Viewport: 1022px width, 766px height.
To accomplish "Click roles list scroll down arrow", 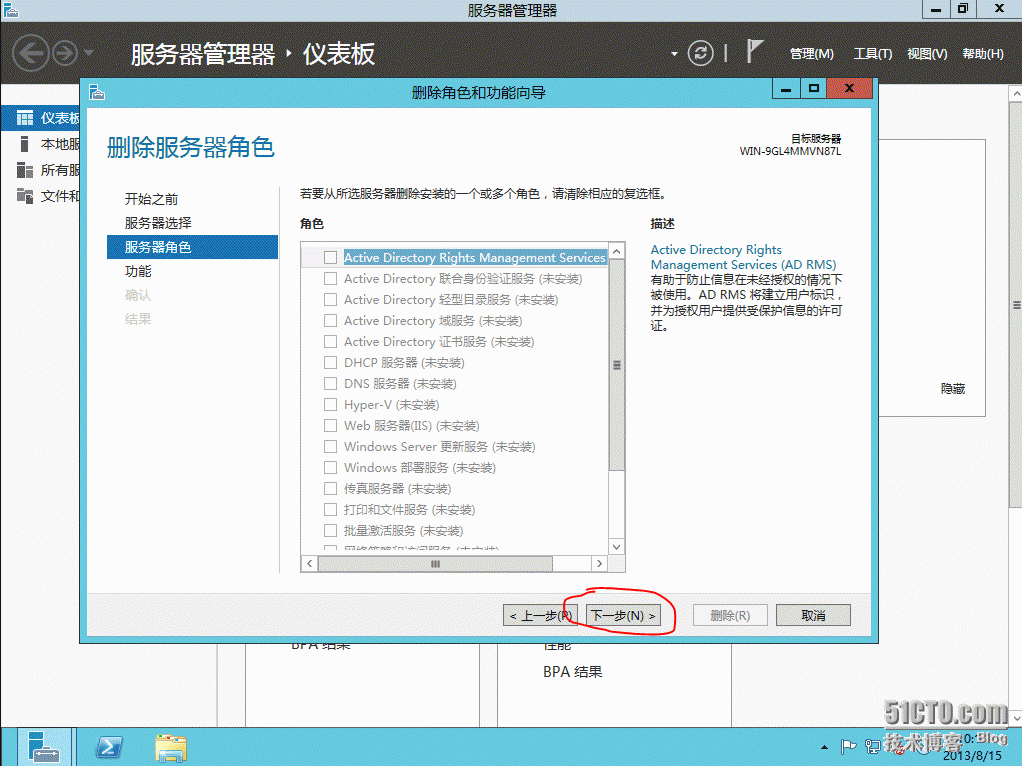I will [x=617, y=546].
